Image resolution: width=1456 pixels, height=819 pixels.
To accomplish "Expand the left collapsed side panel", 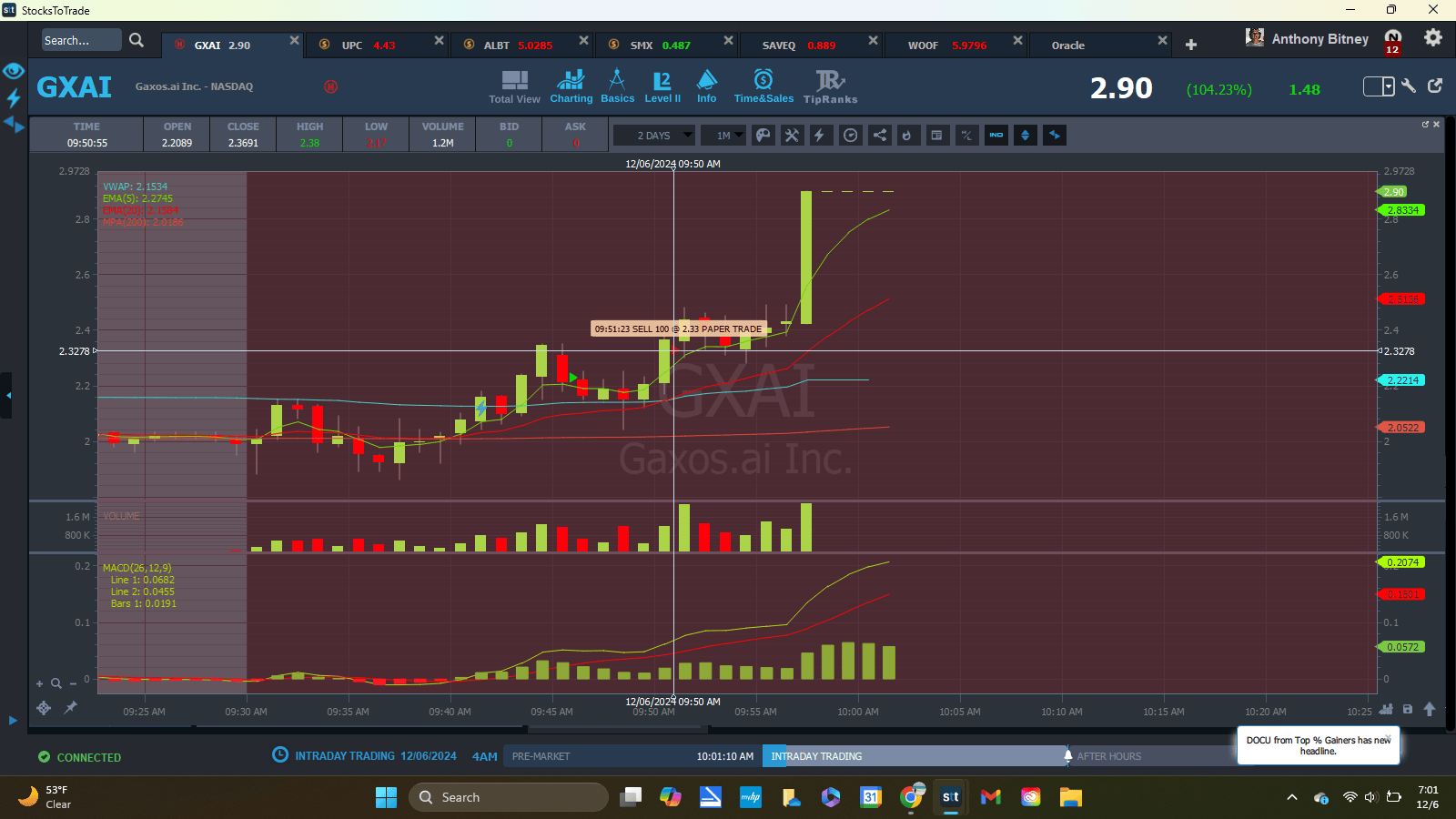I will 7,395.
